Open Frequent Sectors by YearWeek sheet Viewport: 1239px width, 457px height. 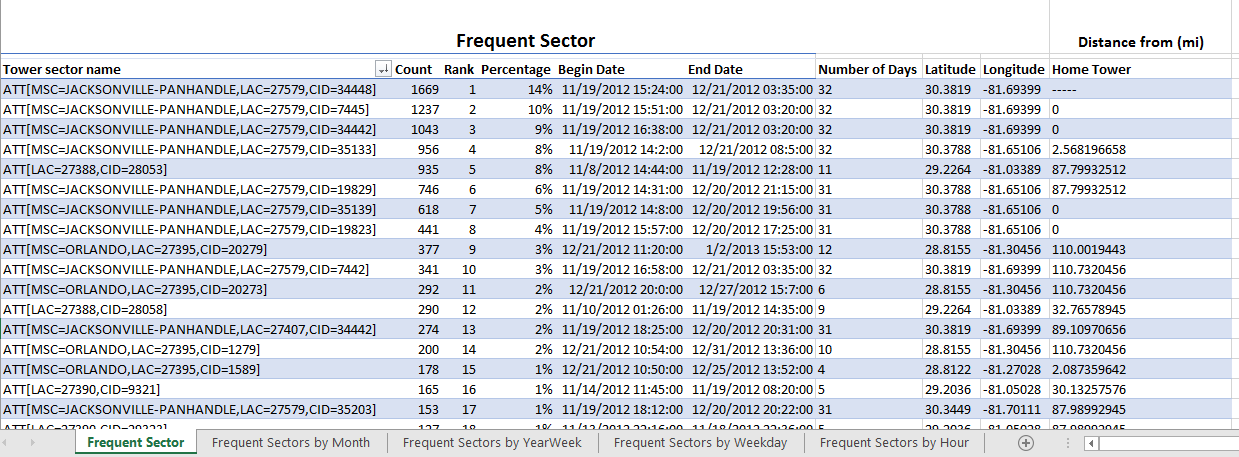(491, 443)
